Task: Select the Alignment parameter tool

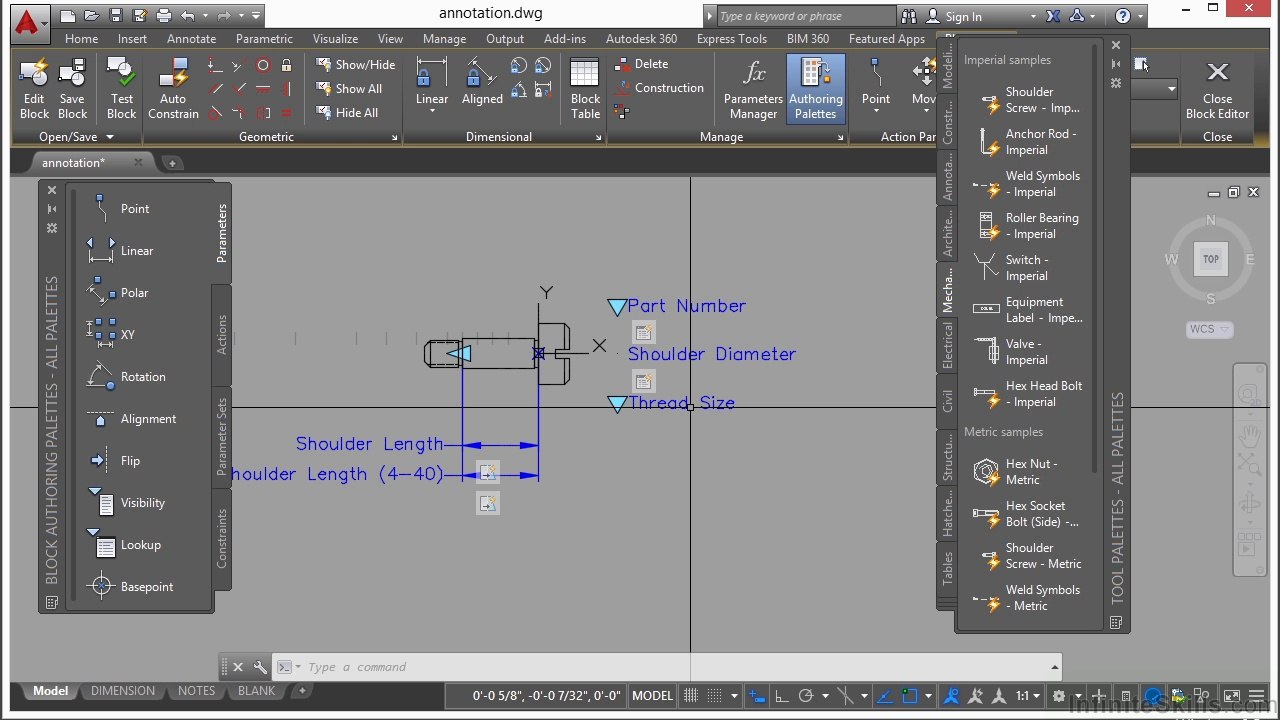Action: point(131,418)
